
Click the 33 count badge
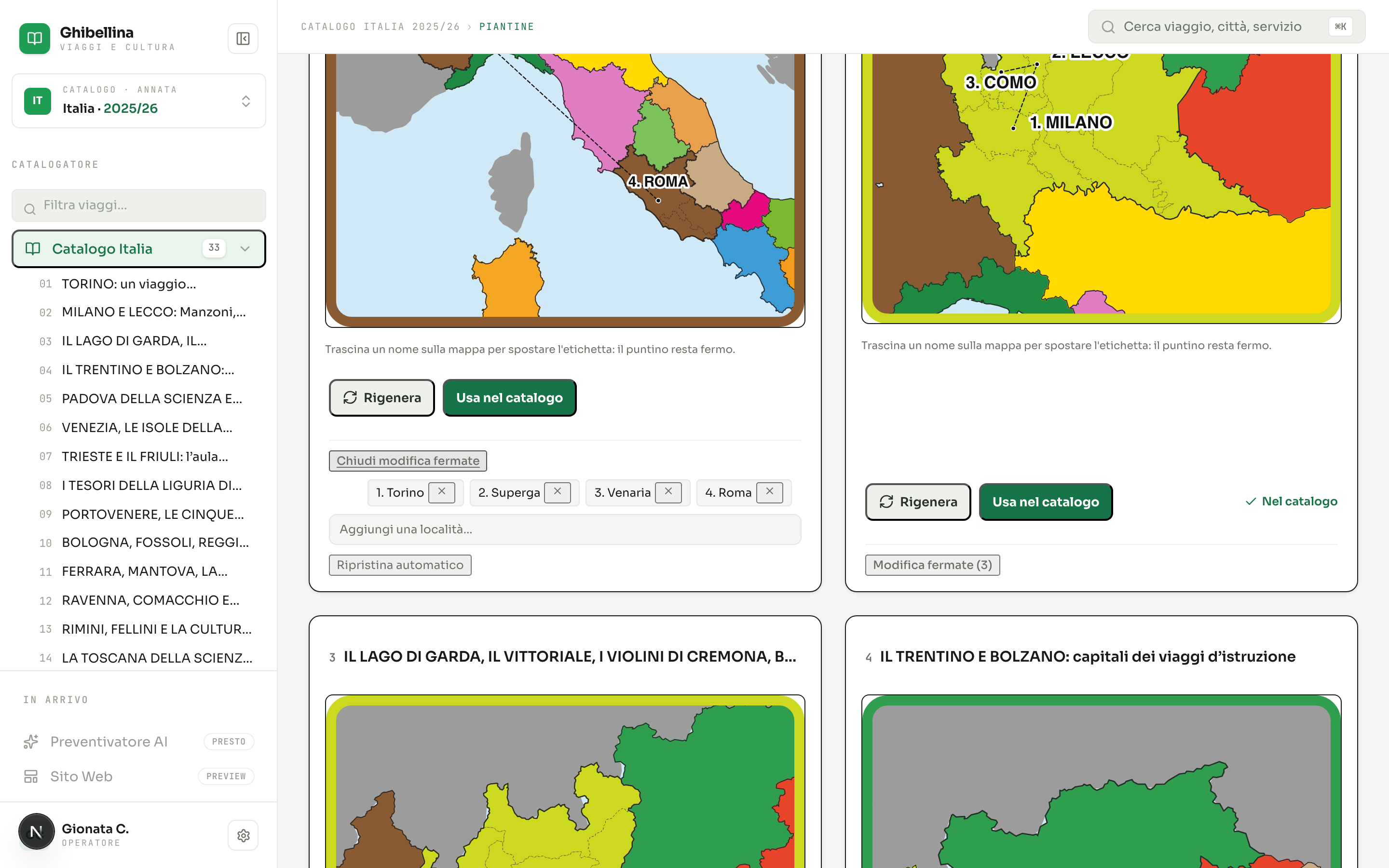[214, 248]
